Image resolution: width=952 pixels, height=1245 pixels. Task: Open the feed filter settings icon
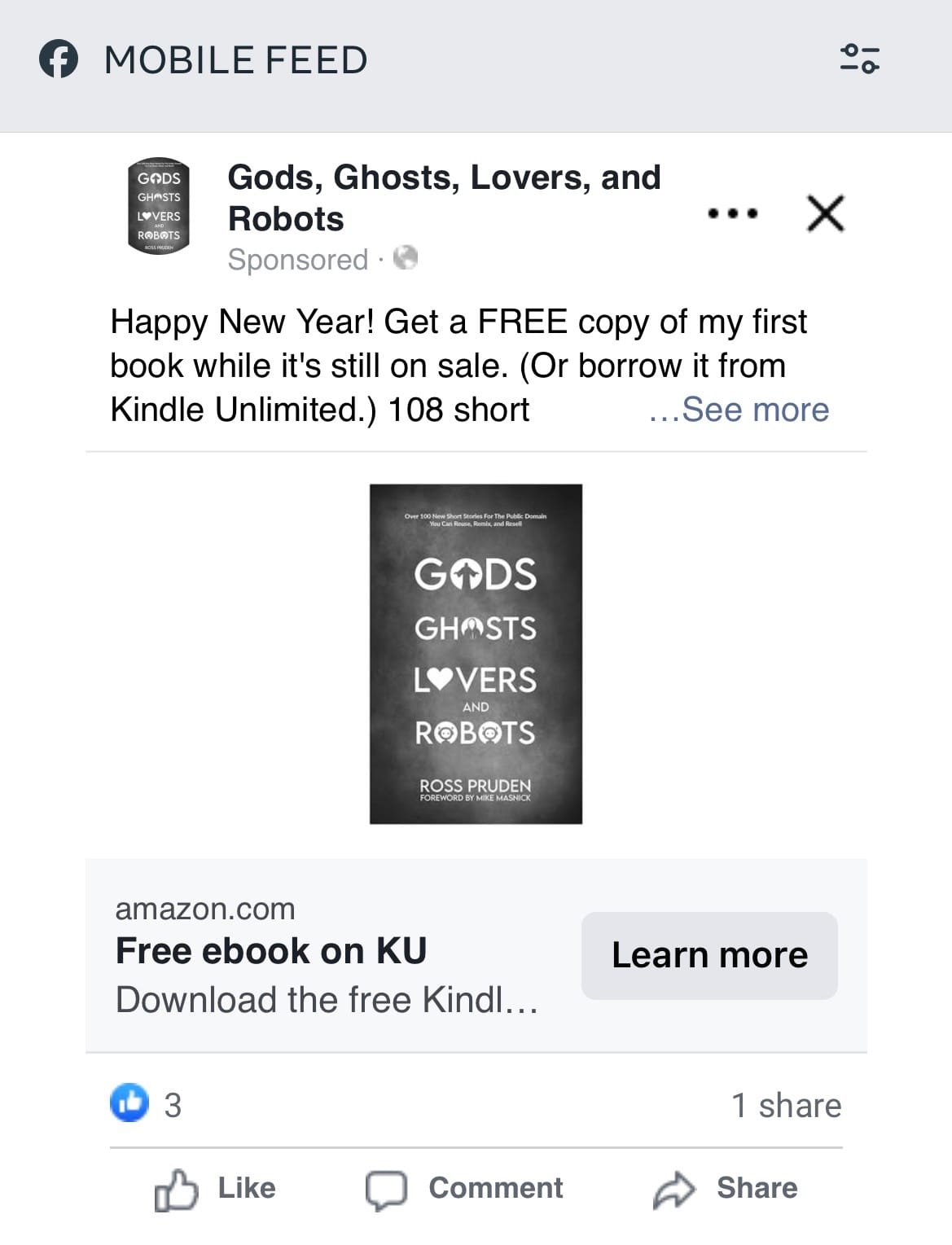(859, 59)
